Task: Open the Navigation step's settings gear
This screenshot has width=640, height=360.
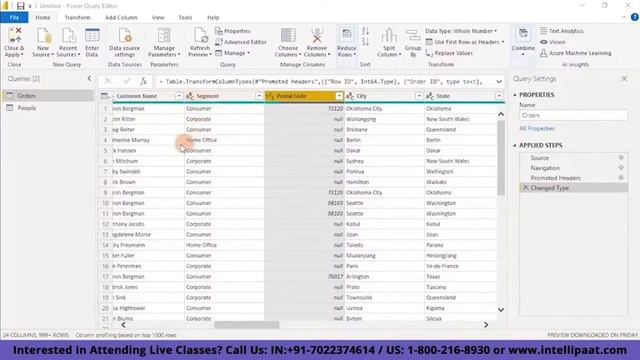Action: click(621, 167)
